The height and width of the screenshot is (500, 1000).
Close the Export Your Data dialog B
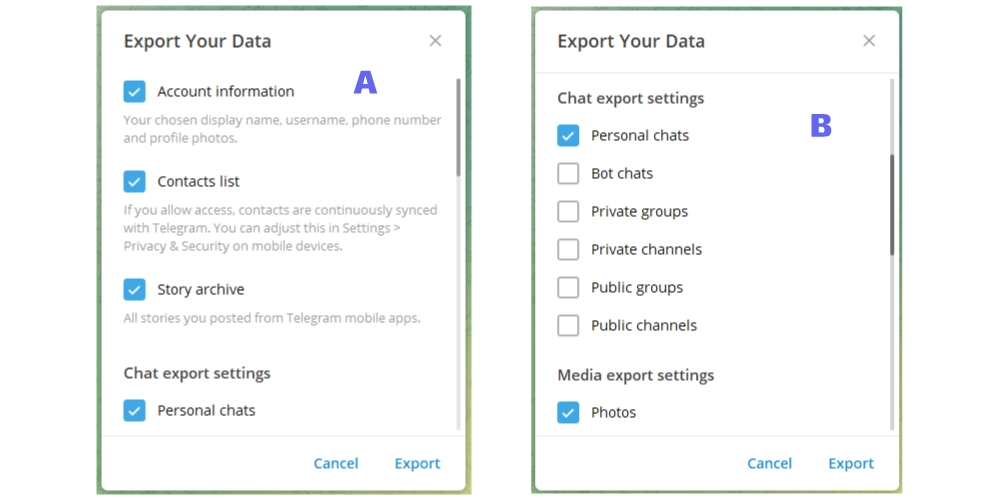click(x=869, y=41)
